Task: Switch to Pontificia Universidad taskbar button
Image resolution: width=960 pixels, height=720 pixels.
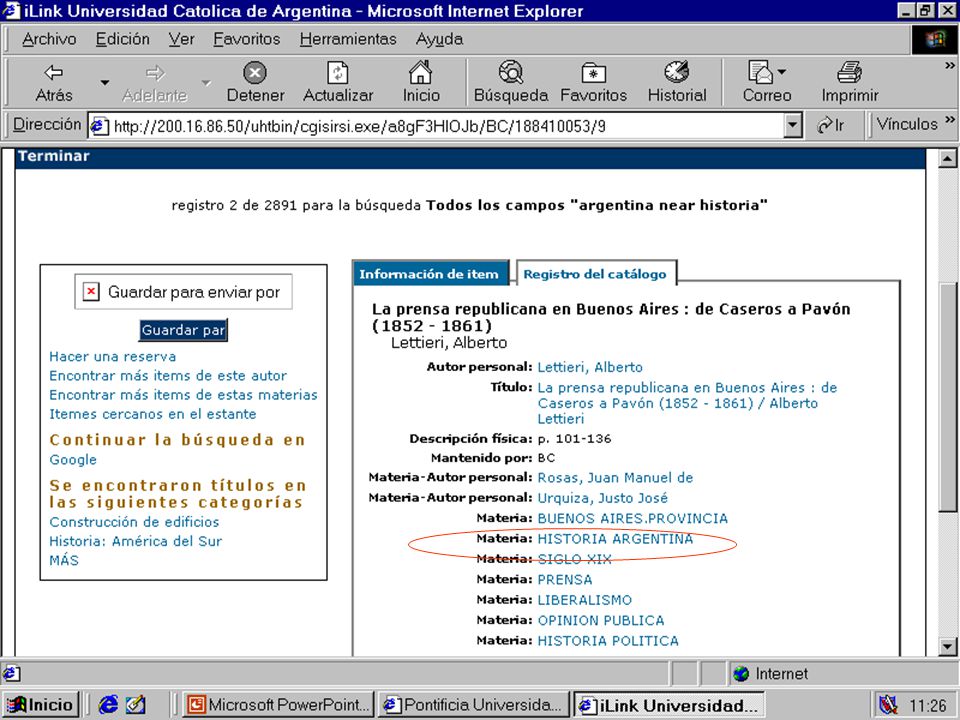Action: 473,705
